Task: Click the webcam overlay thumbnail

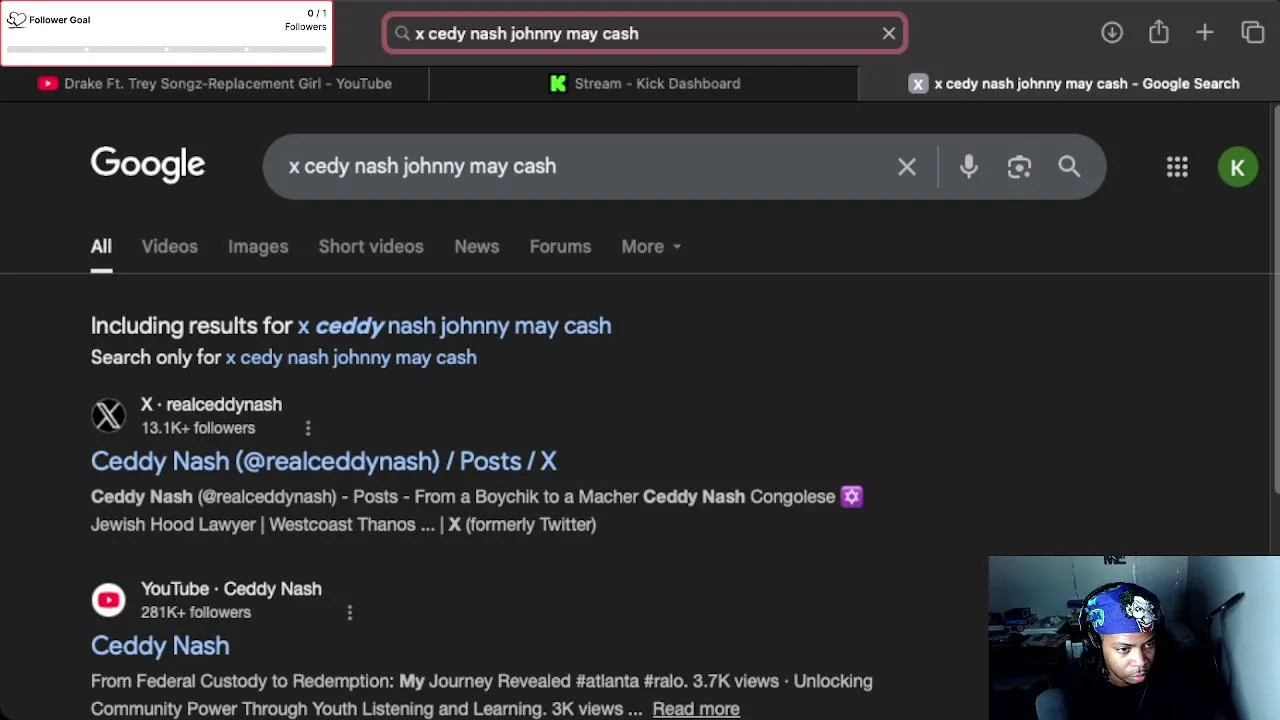Action: point(1134,638)
